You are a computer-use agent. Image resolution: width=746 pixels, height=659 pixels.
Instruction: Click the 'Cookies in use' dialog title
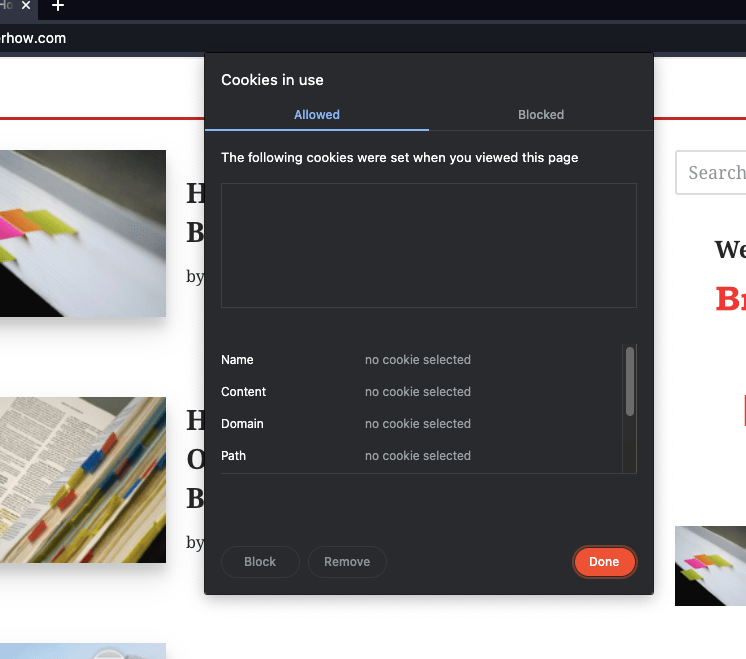(272, 80)
